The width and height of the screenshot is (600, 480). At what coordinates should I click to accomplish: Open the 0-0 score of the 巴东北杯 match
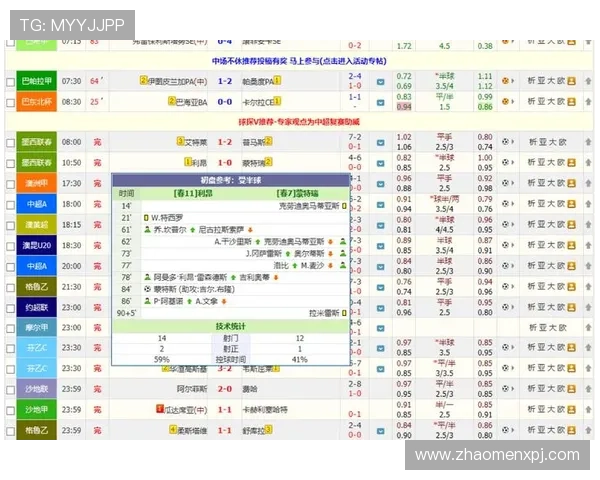coord(225,102)
